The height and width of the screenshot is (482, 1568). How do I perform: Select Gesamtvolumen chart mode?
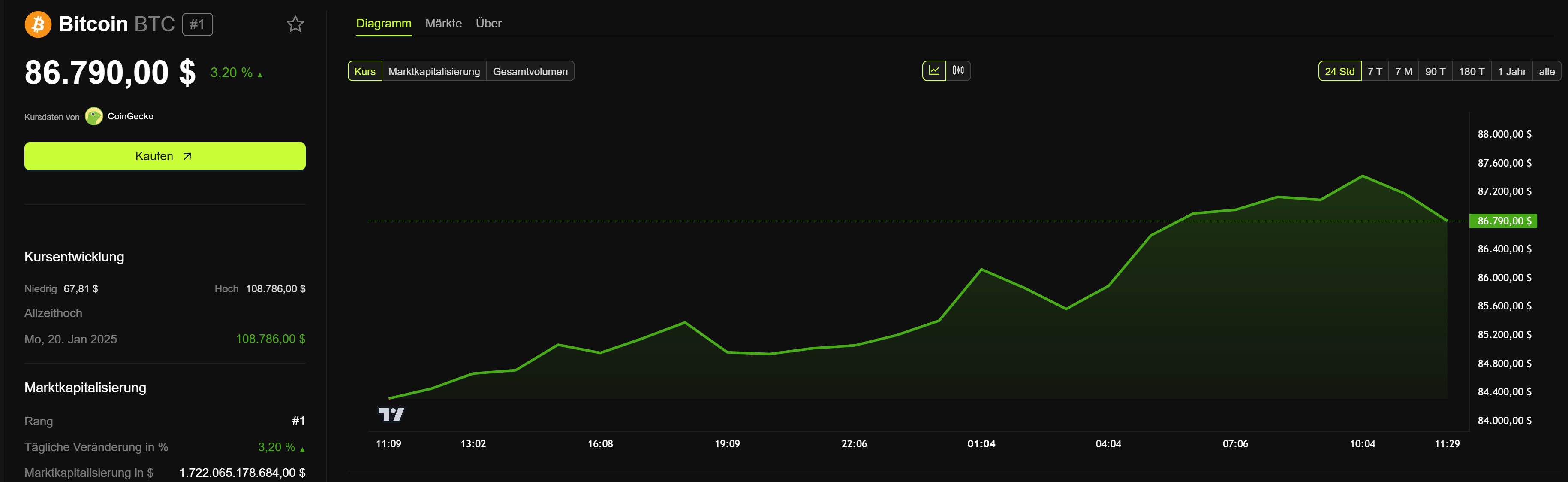coord(530,71)
